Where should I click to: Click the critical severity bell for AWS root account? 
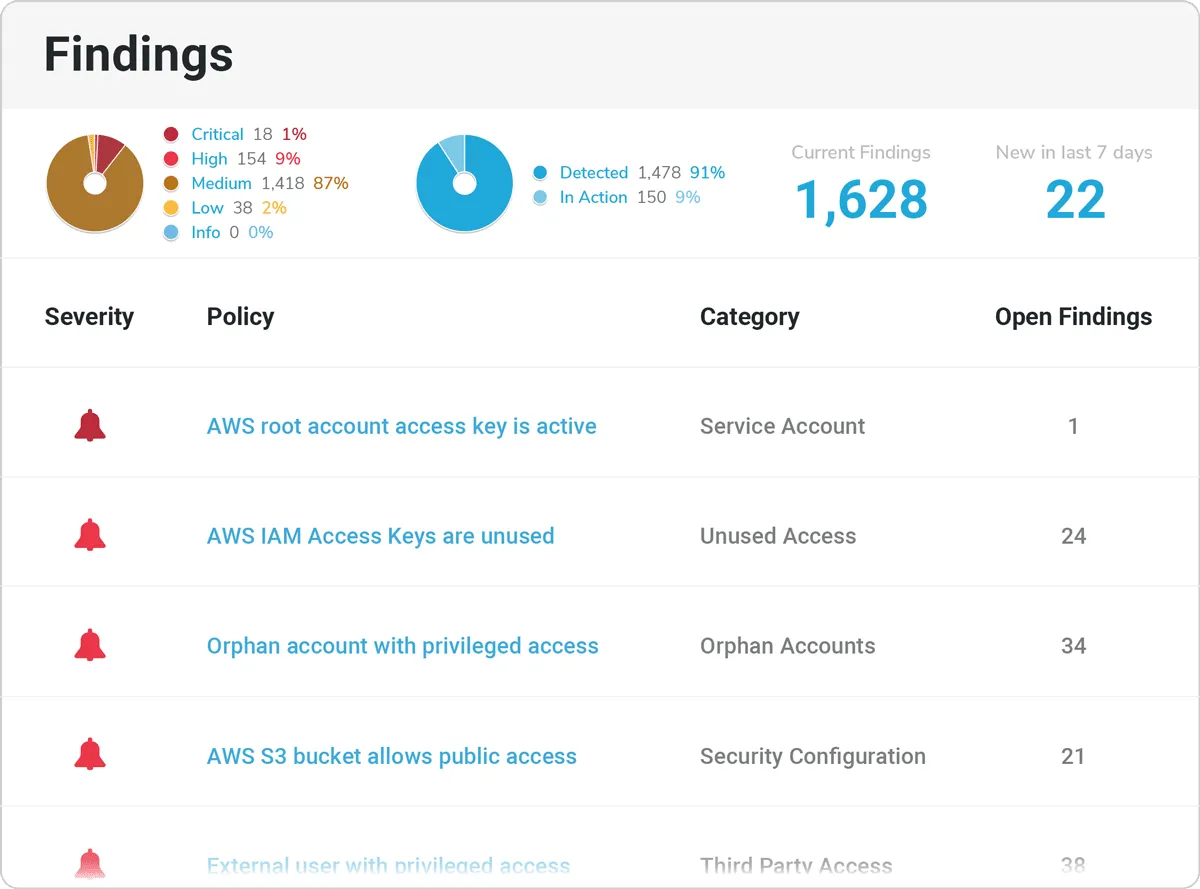(90, 426)
